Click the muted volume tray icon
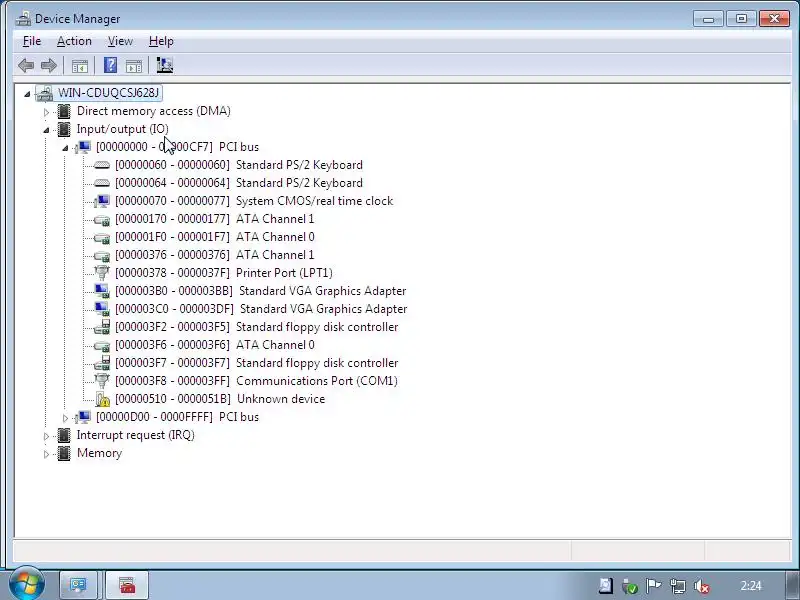Viewport: 800px width, 600px height. tap(702, 587)
